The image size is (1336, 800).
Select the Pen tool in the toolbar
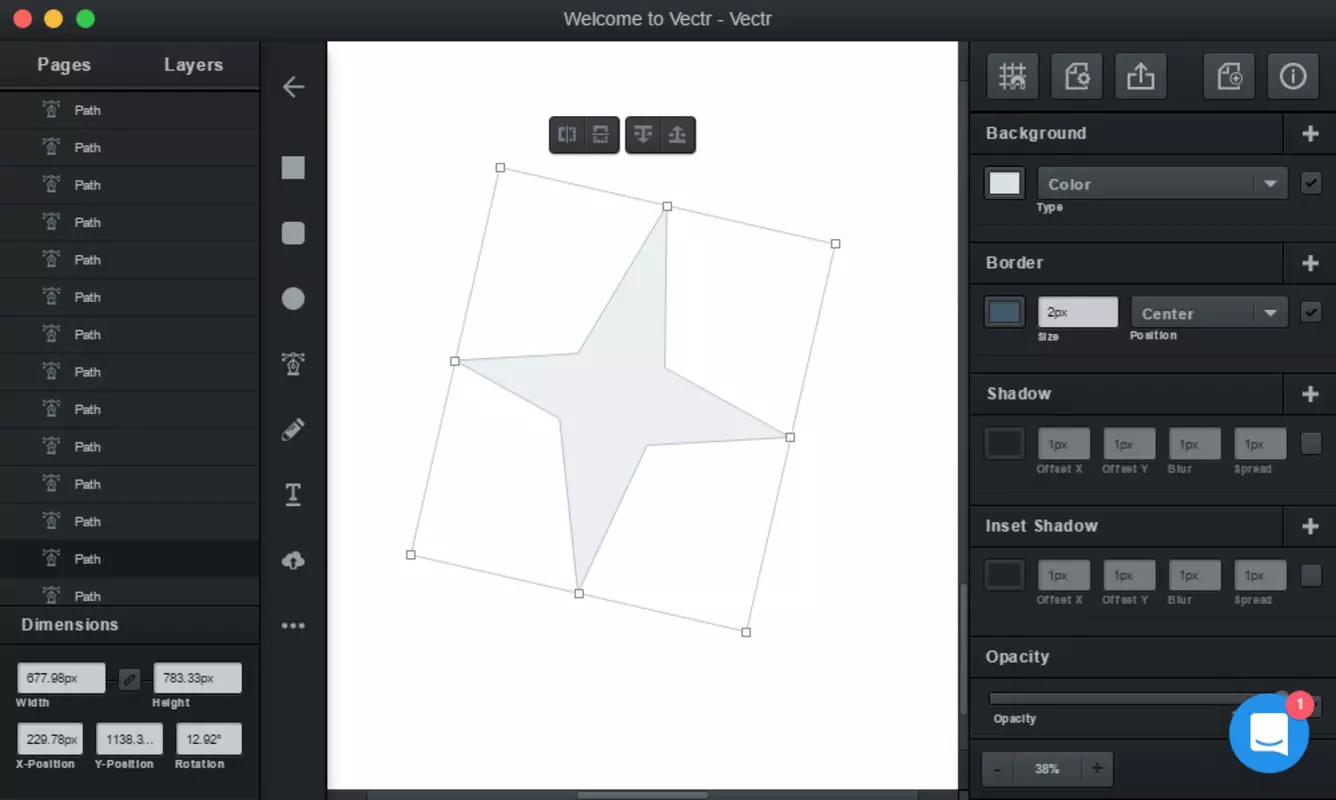(x=293, y=364)
